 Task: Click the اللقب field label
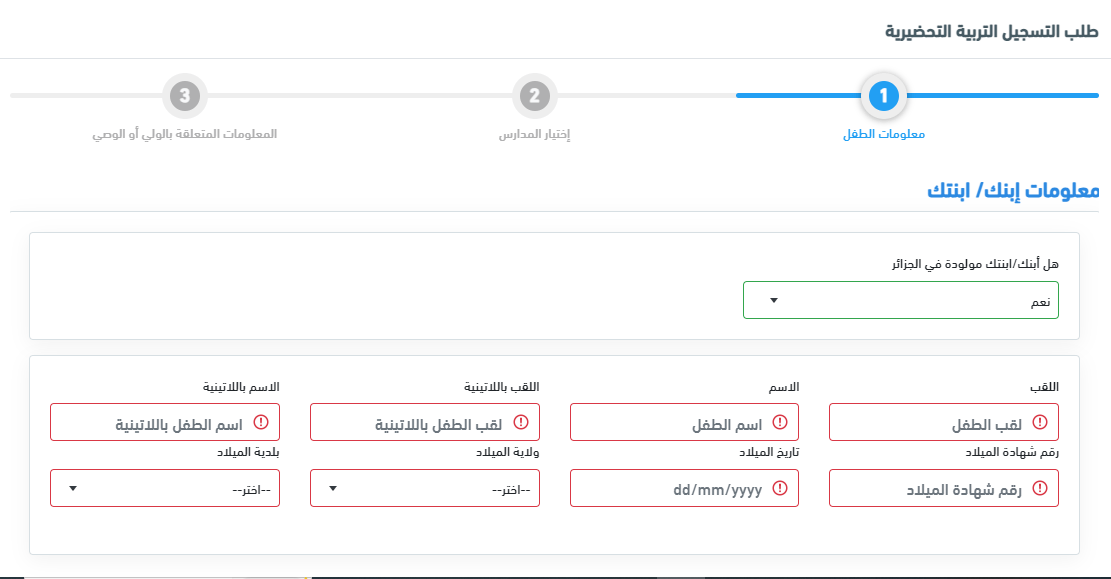tap(1044, 387)
